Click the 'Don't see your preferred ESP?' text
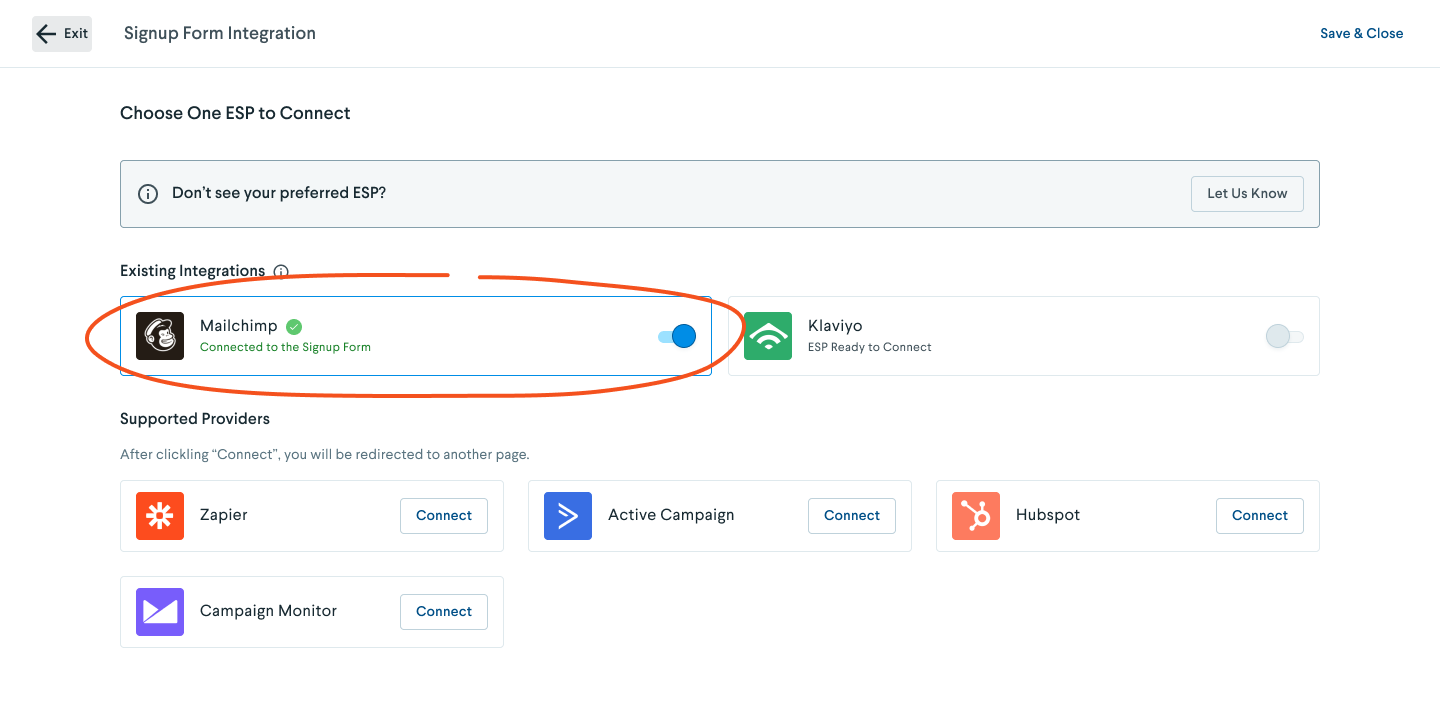Viewport: 1440px width, 719px height. [x=279, y=193]
